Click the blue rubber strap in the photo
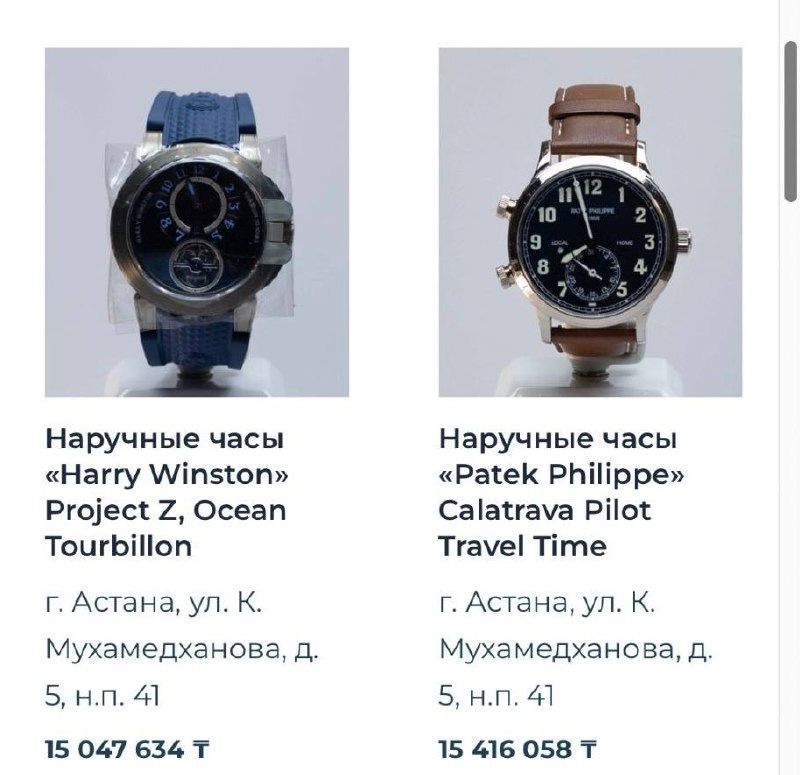 pos(204,118)
